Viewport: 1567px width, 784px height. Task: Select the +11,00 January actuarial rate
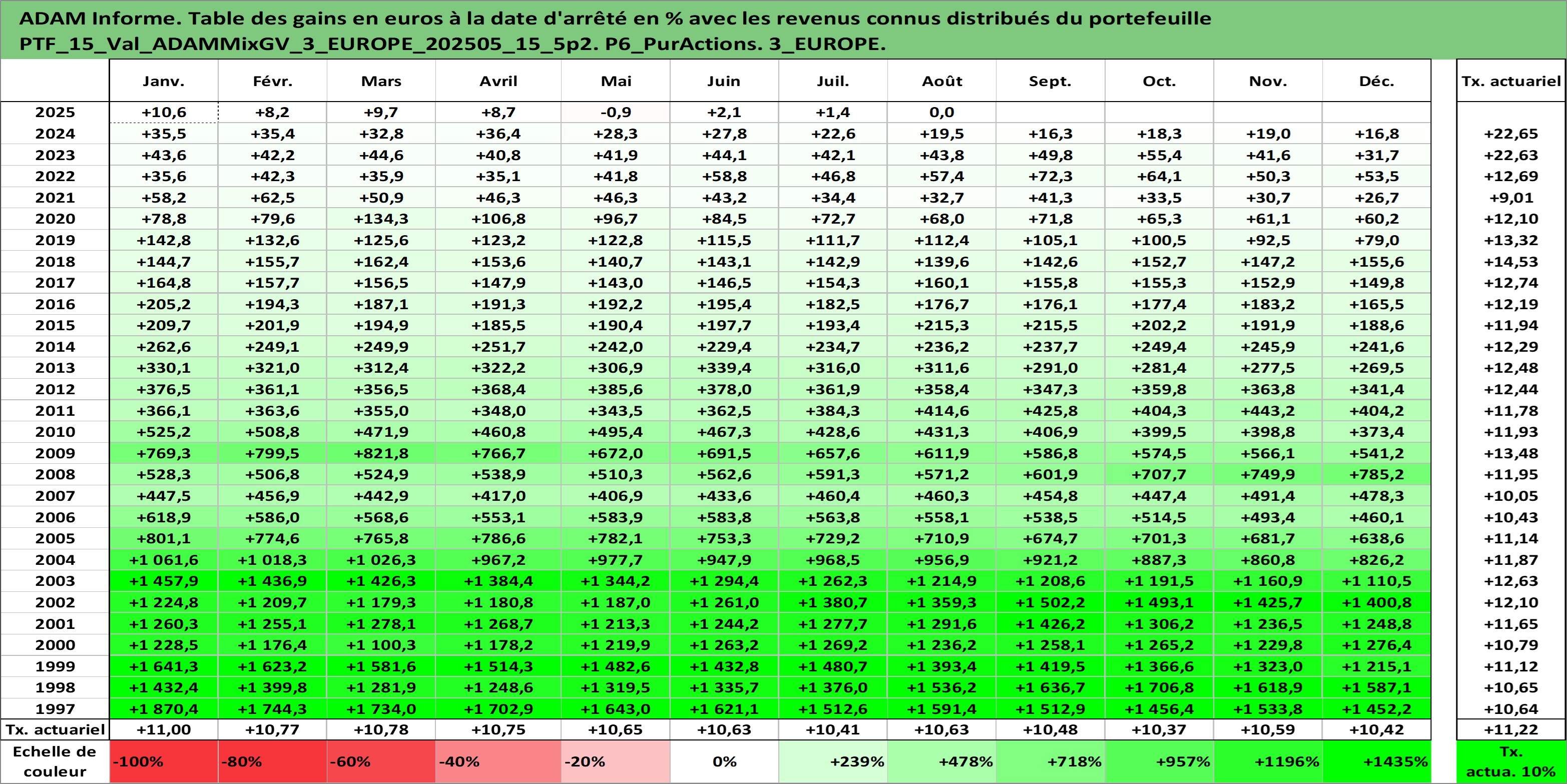[x=164, y=729]
